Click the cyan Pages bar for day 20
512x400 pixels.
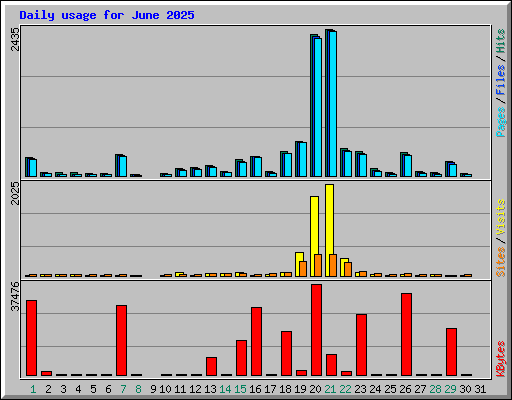pos(318,107)
